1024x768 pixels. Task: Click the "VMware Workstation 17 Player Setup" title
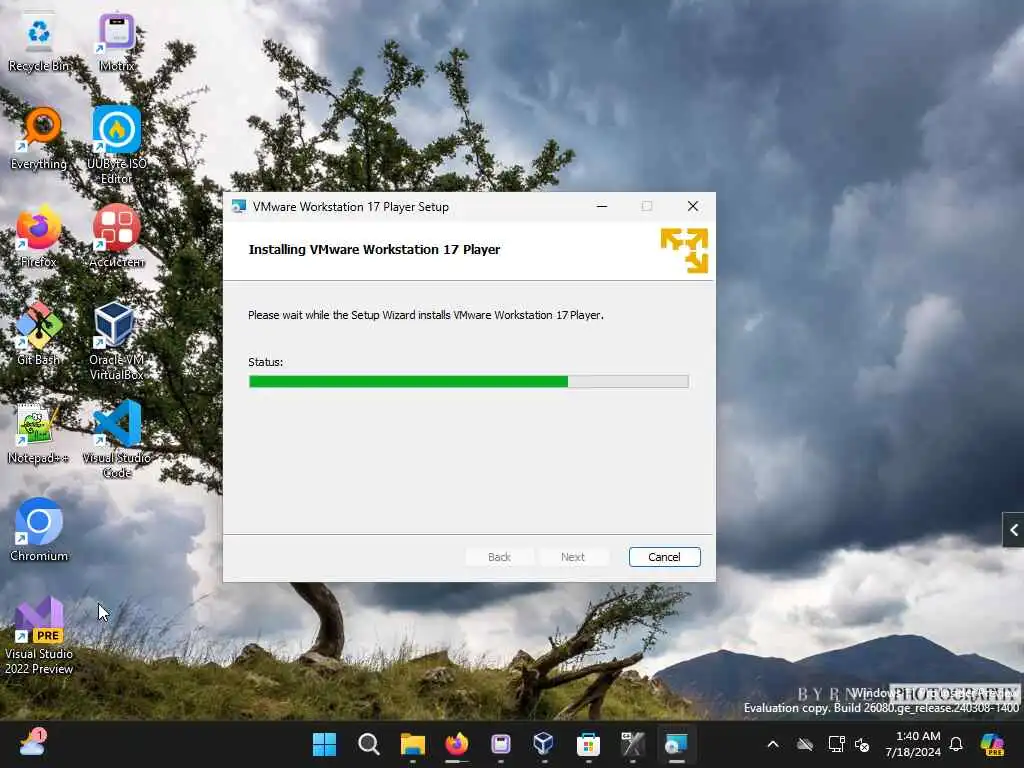tap(351, 206)
